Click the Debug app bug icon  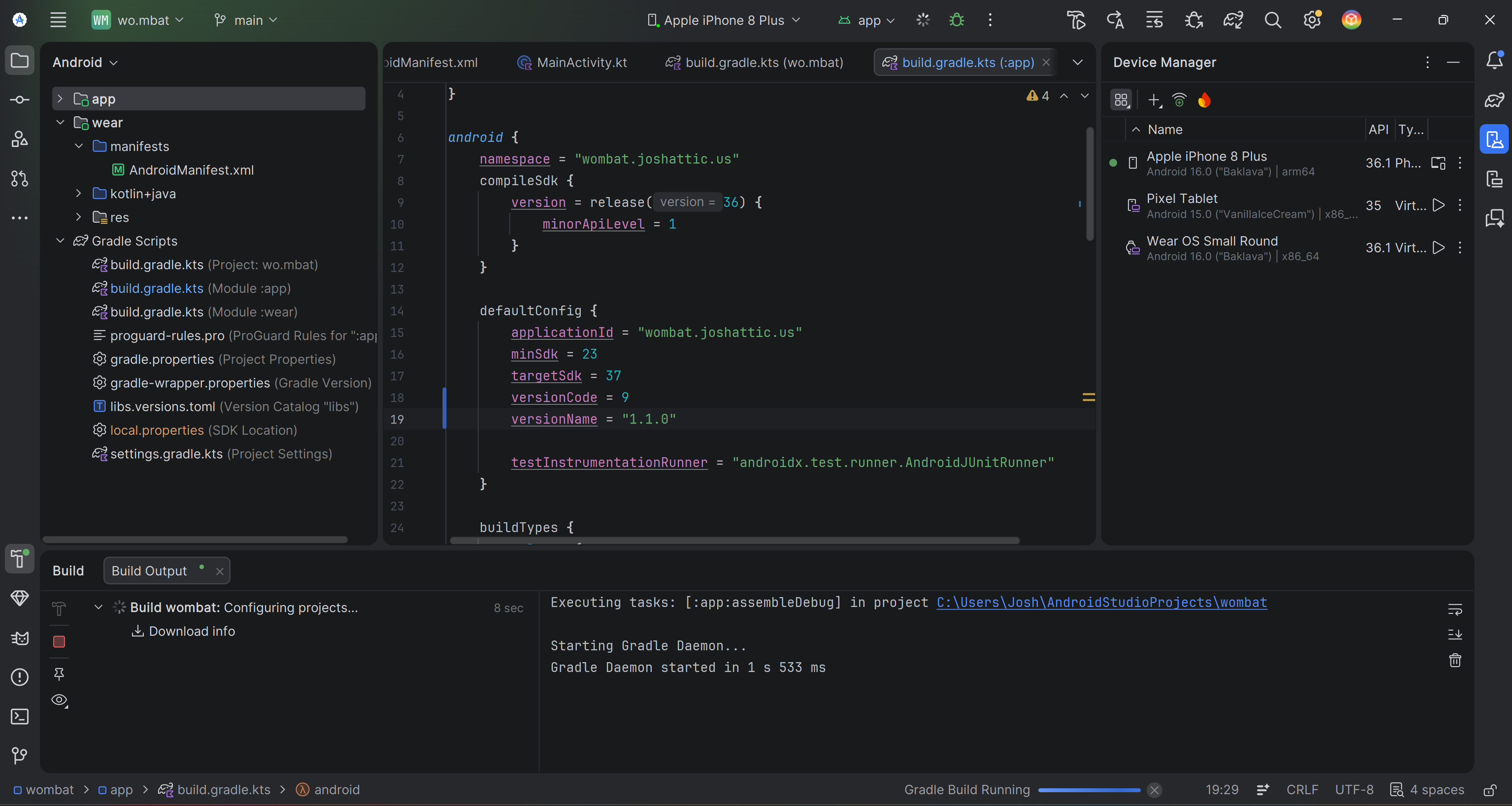957,20
